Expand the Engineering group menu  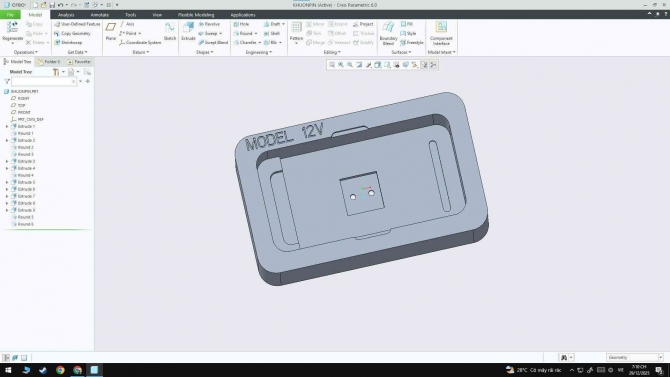pos(259,52)
